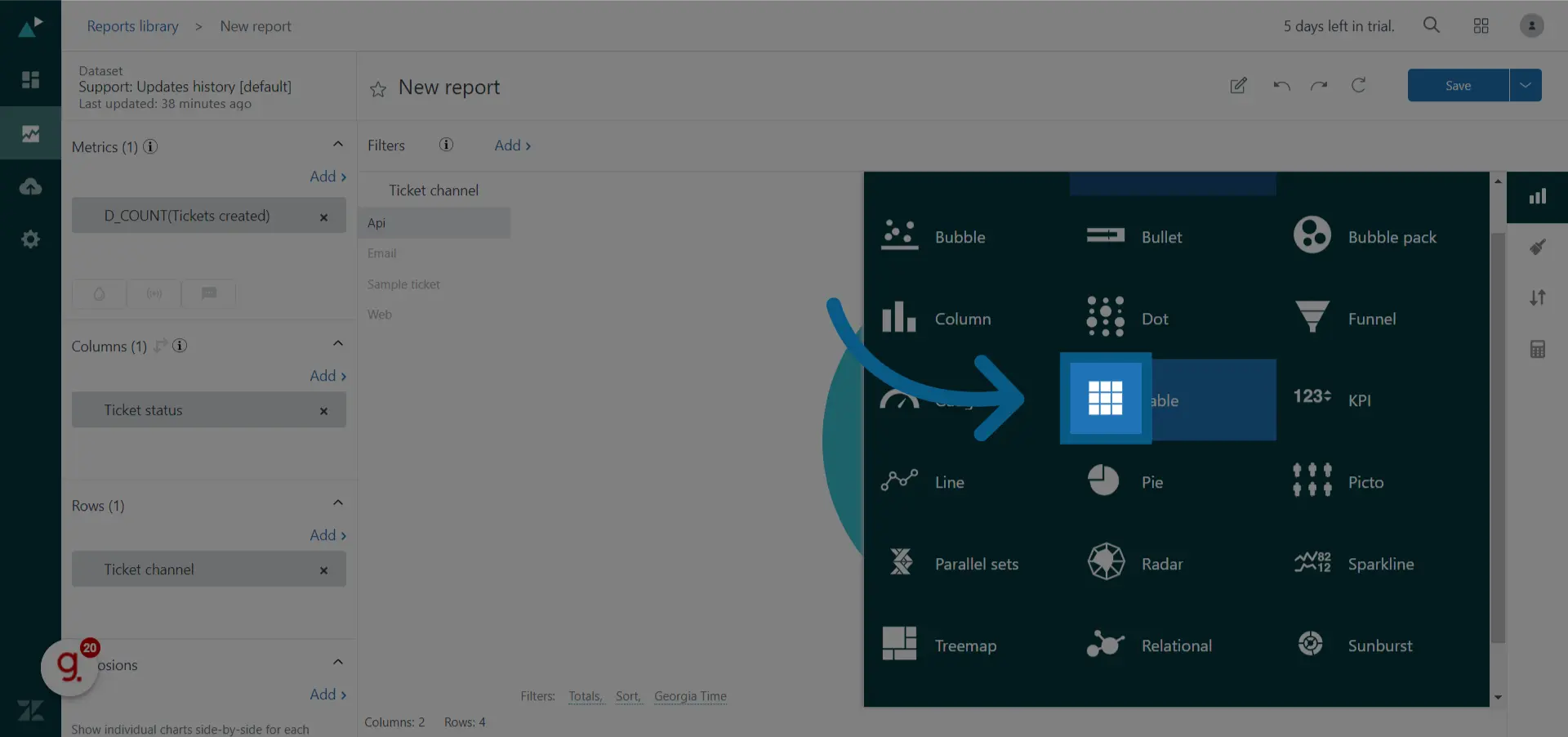The width and height of the screenshot is (1568, 737).
Task: Pick the Picto chart type
Action: tap(1339, 482)
